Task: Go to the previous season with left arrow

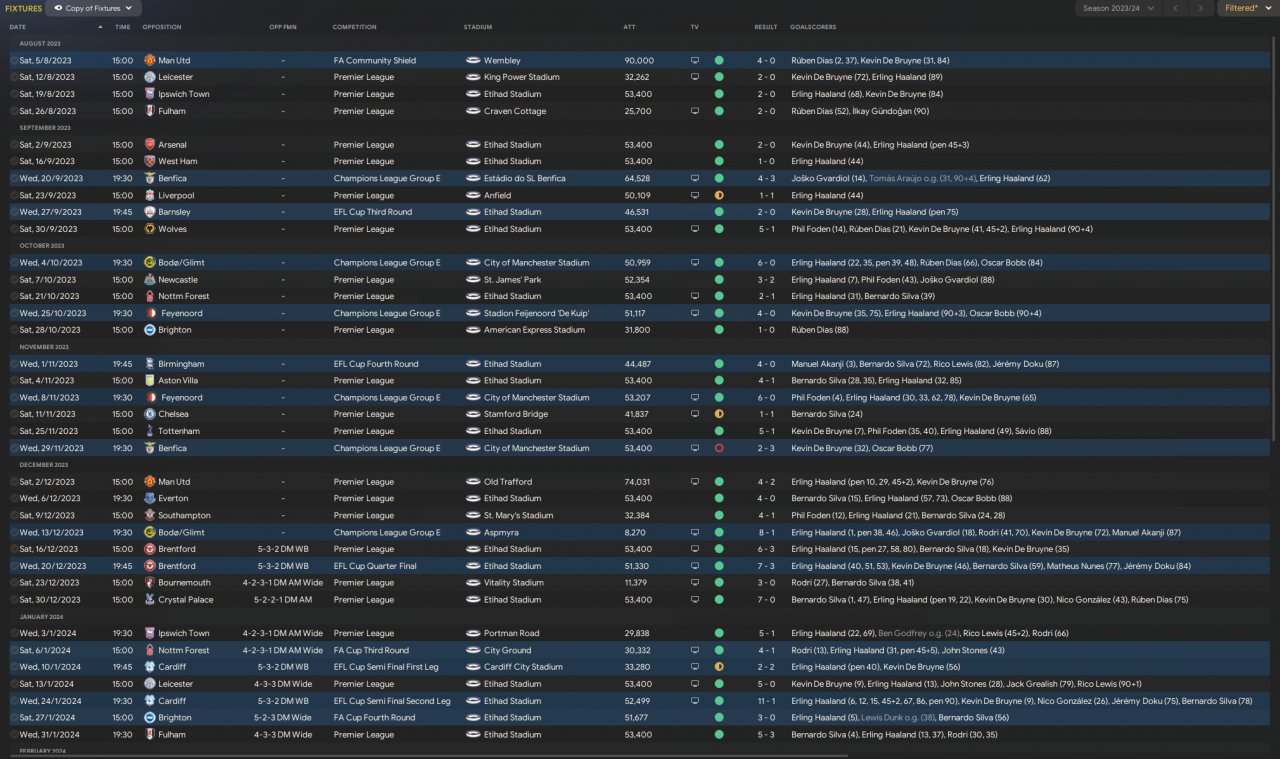Action: [x=1176, y=8]
